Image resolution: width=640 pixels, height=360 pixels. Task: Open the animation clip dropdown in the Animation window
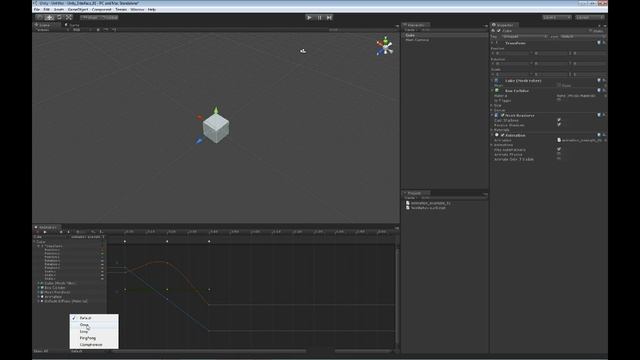(88, 237)
